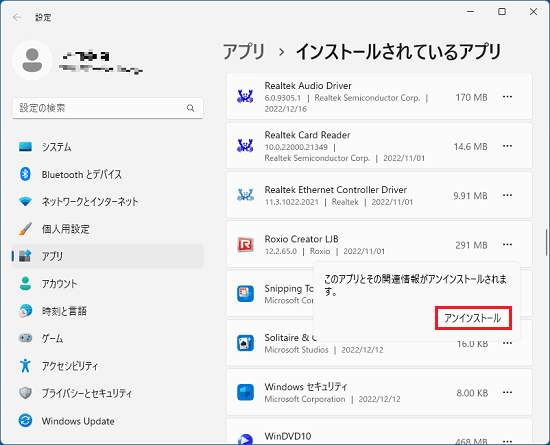This screenshot has height=445, width=550.
Task: Click the Bluetooth icon in the sidebar
Action: click(x=25, y=174)
